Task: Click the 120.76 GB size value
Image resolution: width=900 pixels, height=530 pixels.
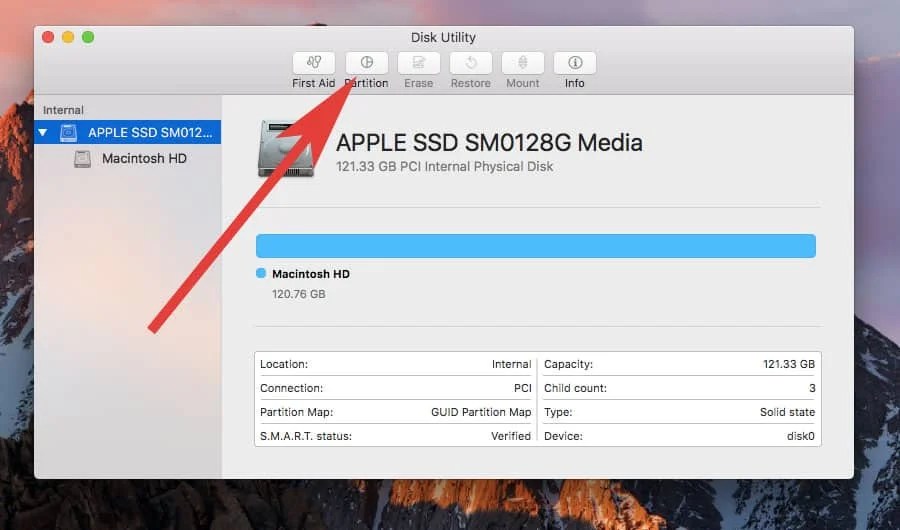Action: tap(298, 294)
